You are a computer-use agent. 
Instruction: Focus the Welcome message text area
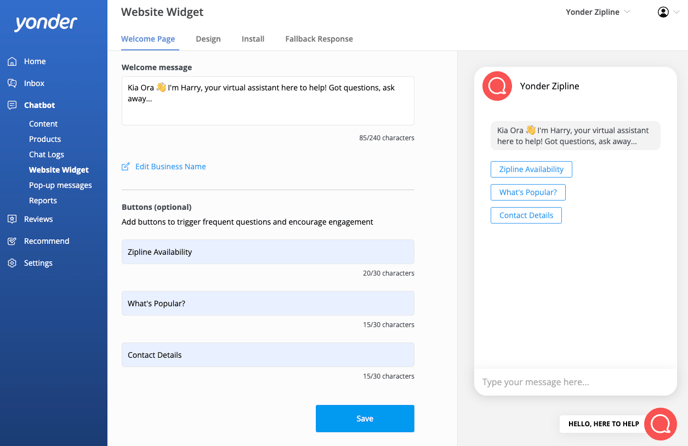click(268, 101)
